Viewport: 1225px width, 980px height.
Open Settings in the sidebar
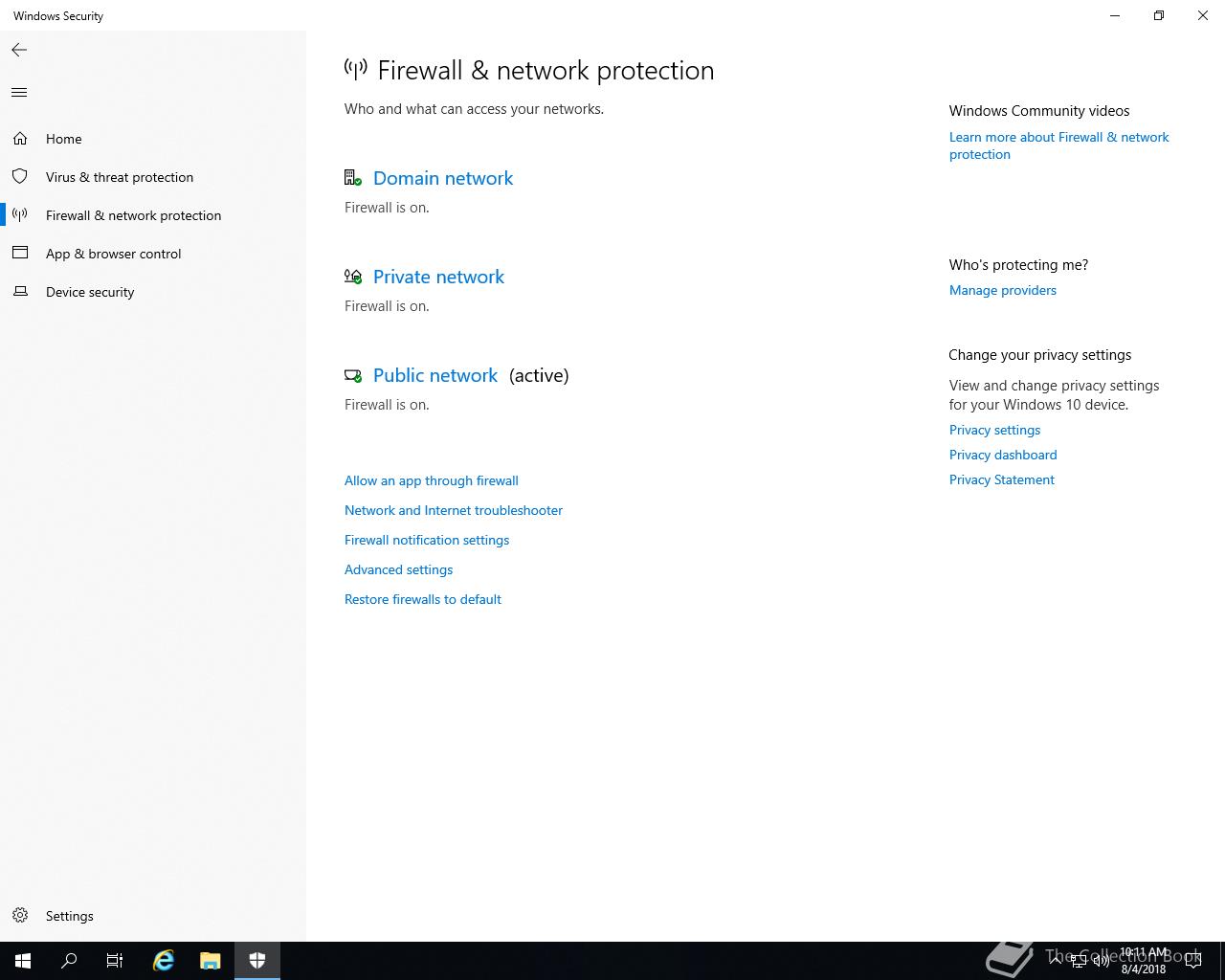(x=70, y=916)
